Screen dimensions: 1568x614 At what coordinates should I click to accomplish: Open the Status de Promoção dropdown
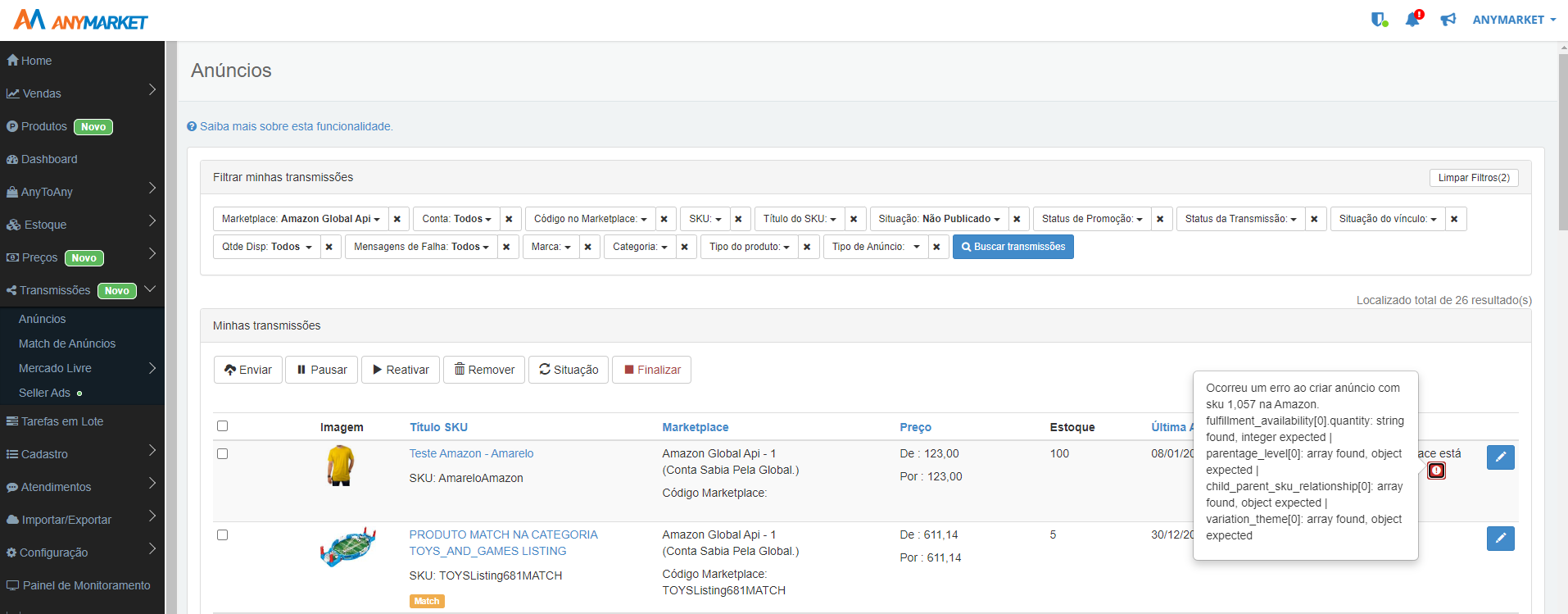[1092, 219]
